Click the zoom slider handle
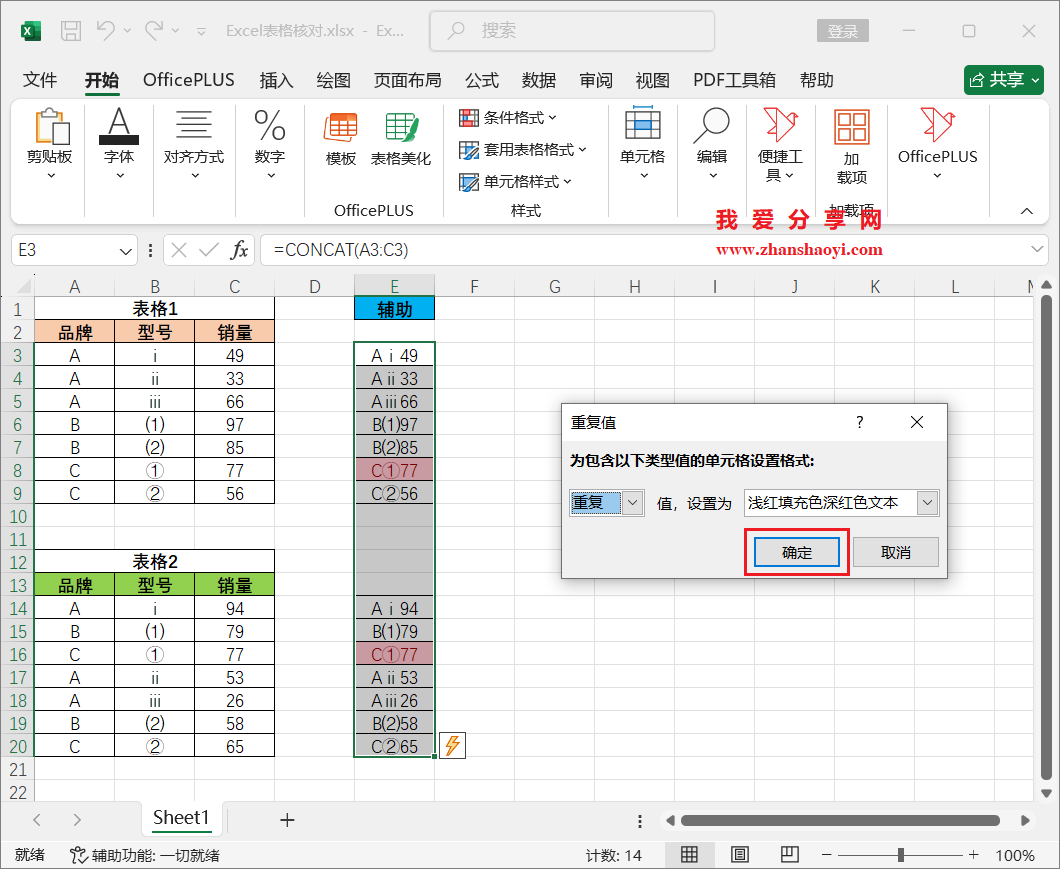 pos(900,855)
